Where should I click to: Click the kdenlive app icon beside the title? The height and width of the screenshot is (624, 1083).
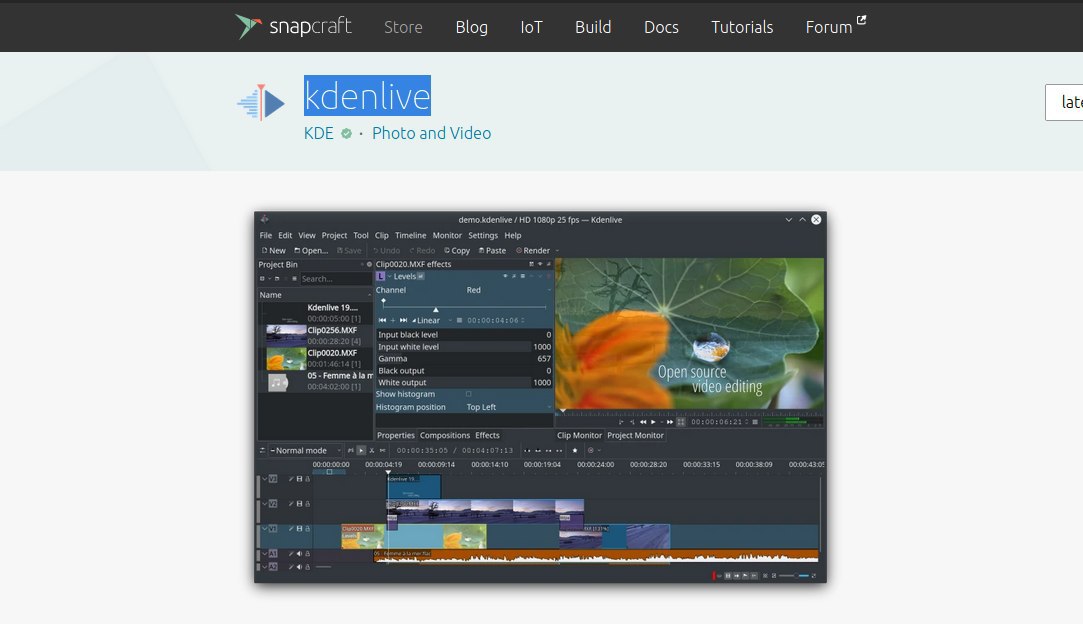click(261, 102)
